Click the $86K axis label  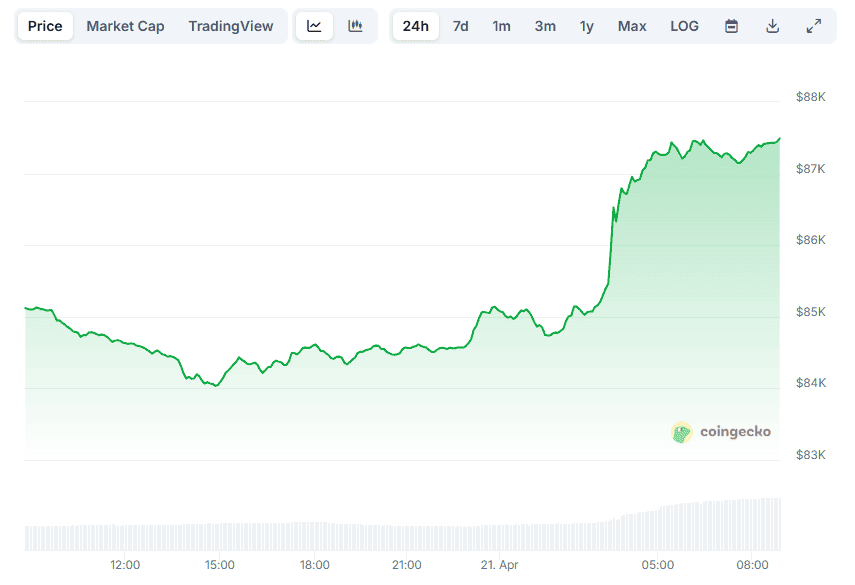click(x=810, y=240)
